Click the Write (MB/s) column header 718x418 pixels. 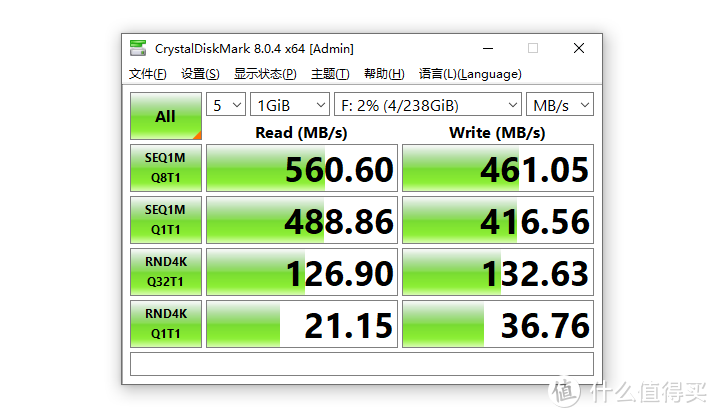(x=497, y=132)
